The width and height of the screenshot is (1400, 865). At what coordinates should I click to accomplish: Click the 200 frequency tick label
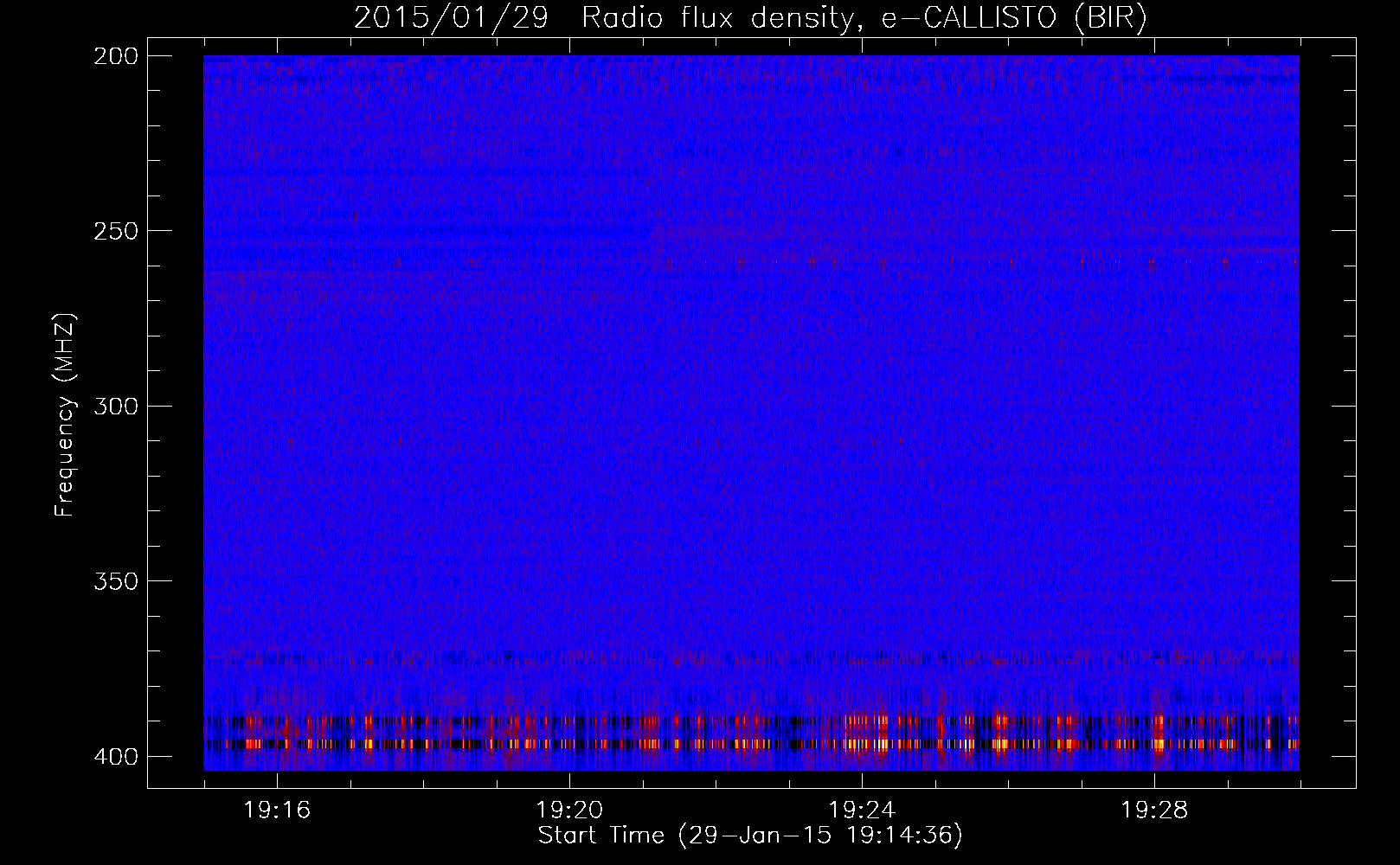click(x=115, y=56)
